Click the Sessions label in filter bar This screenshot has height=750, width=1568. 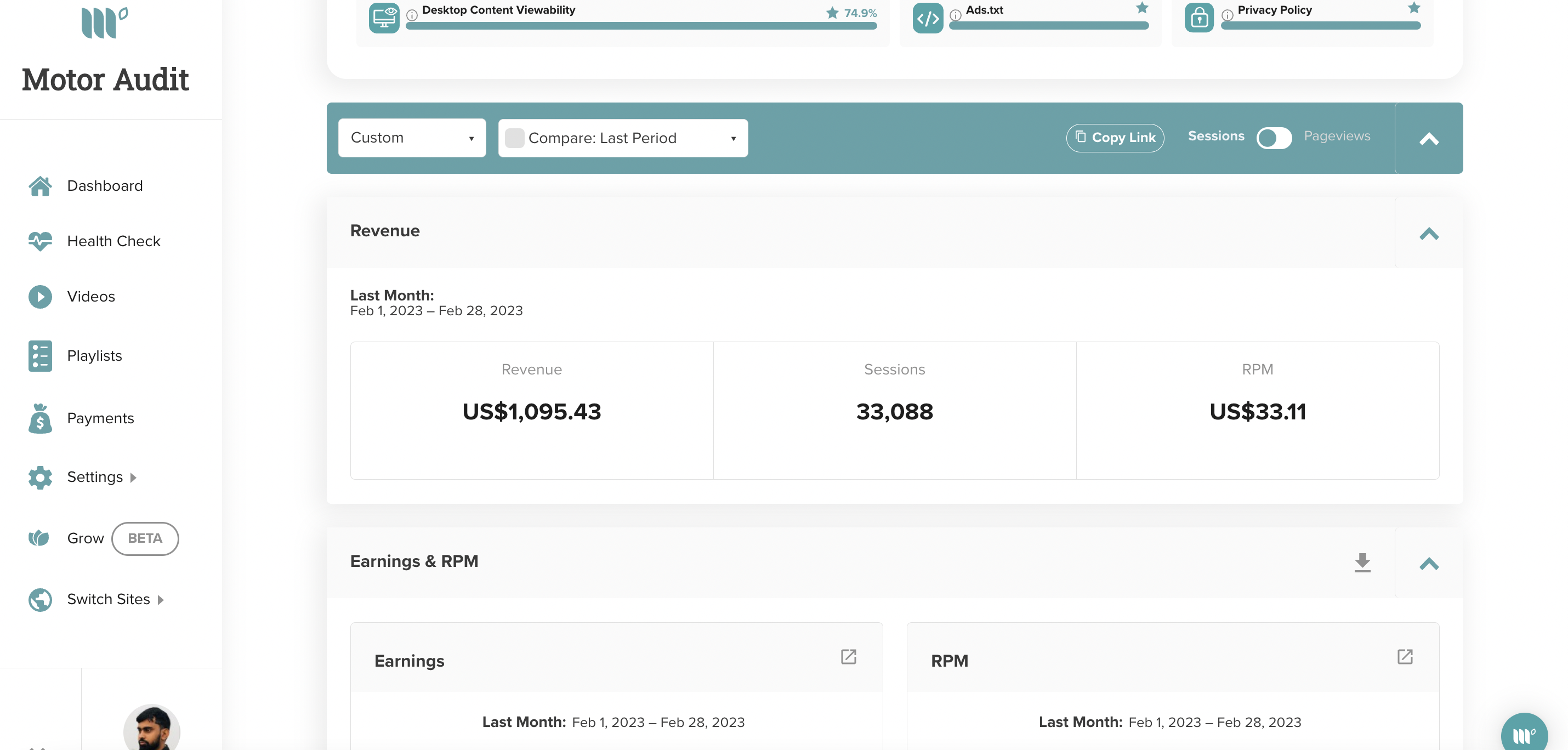point(1215,136)
